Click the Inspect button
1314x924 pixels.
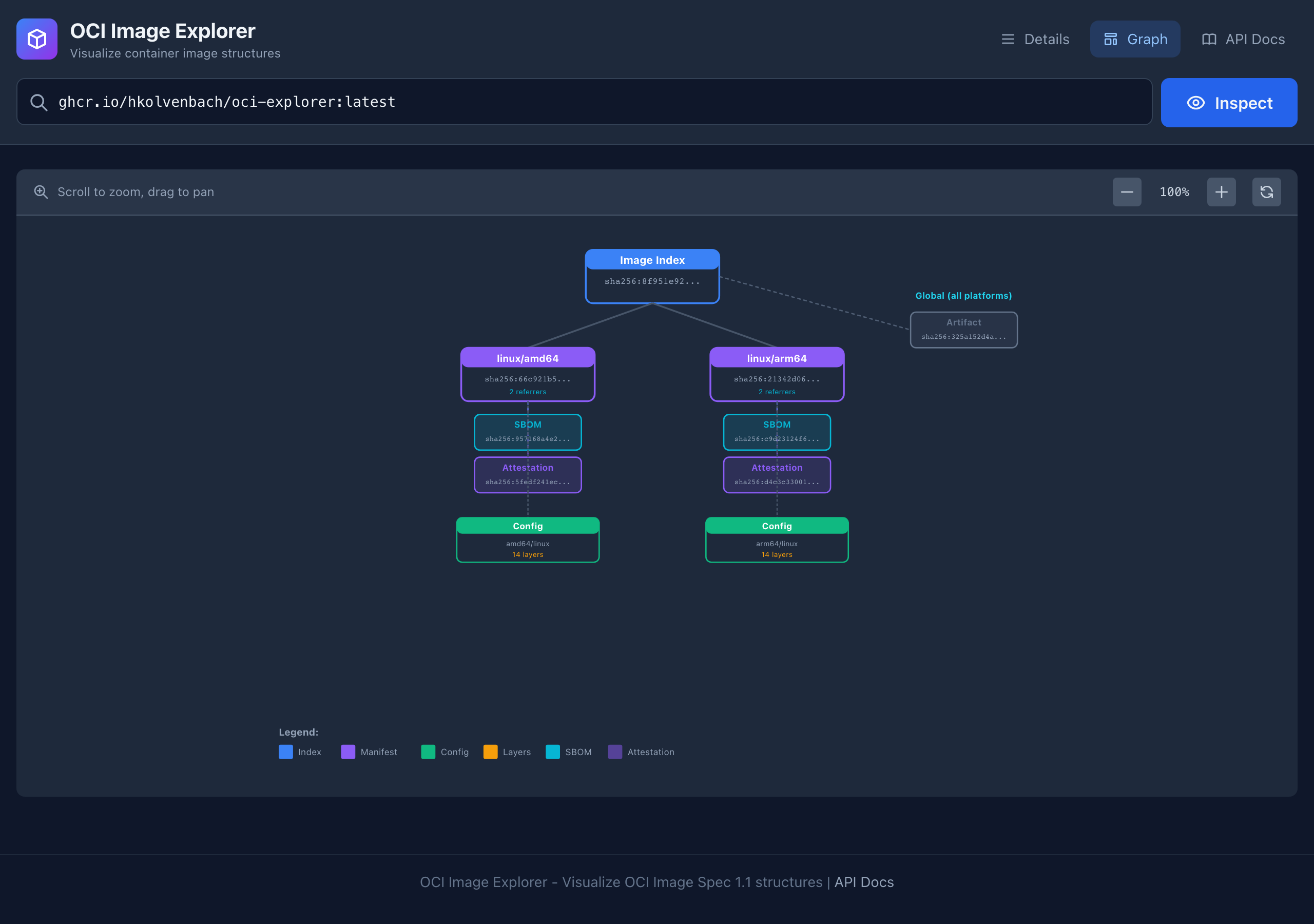1229,103
